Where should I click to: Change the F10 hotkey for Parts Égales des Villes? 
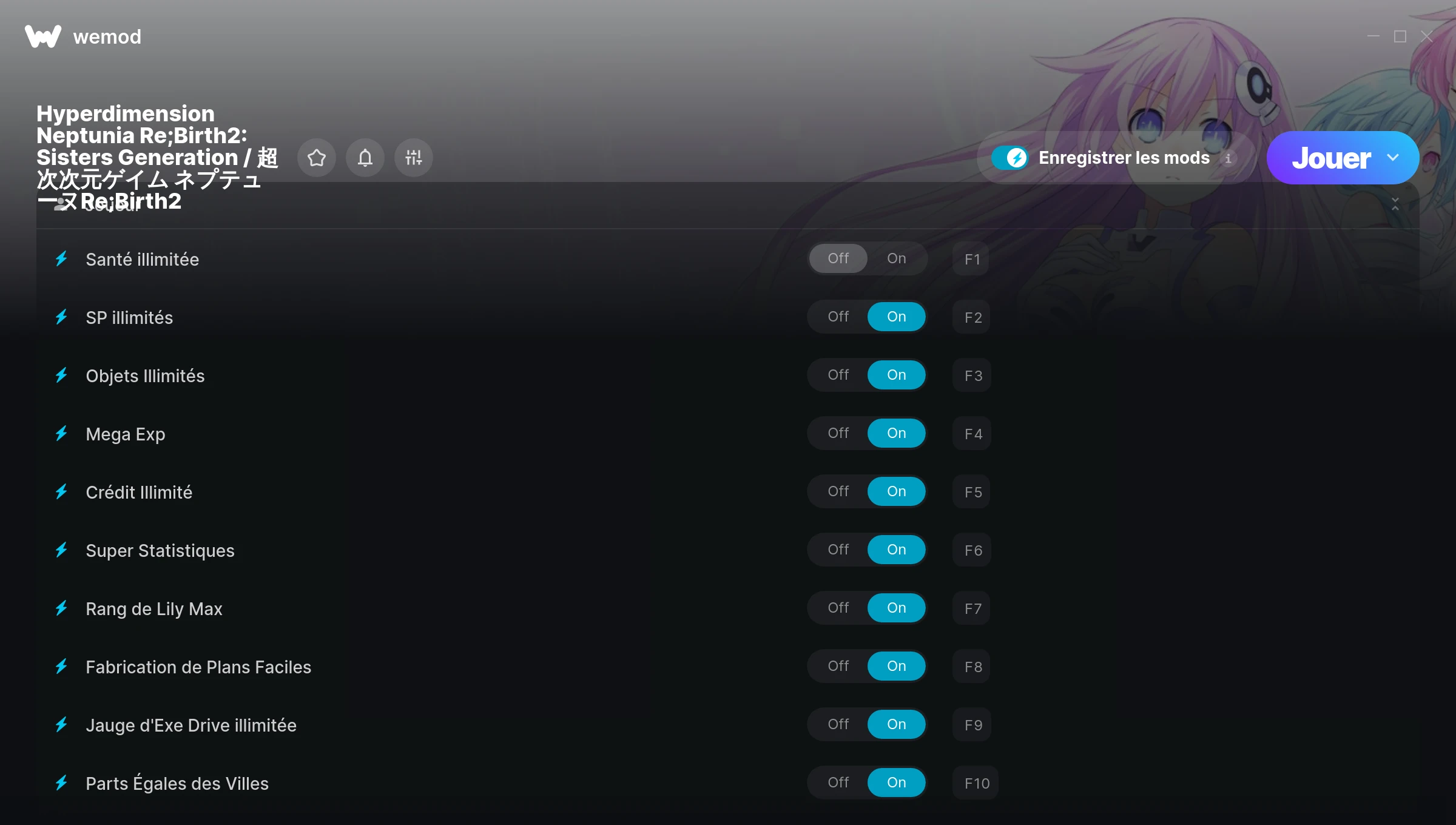tap(976, 783)
